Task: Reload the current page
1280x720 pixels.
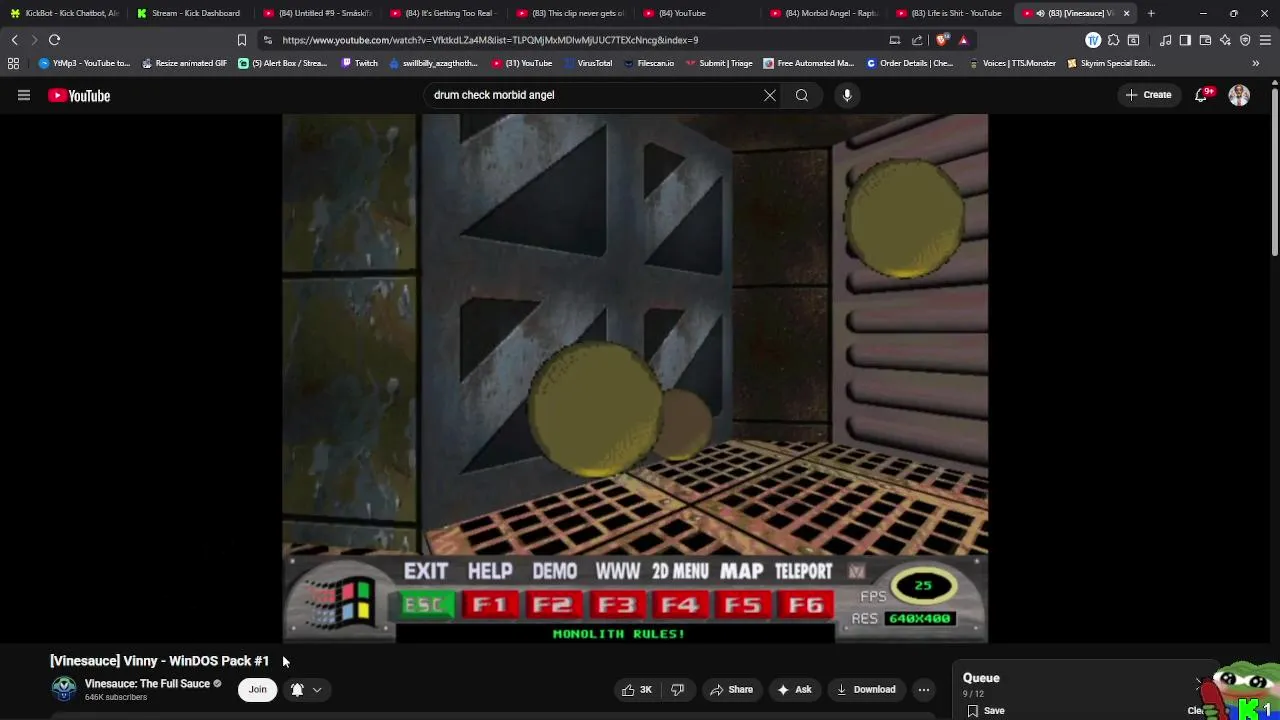Action: pyautogui.click(x=54, y=40)
